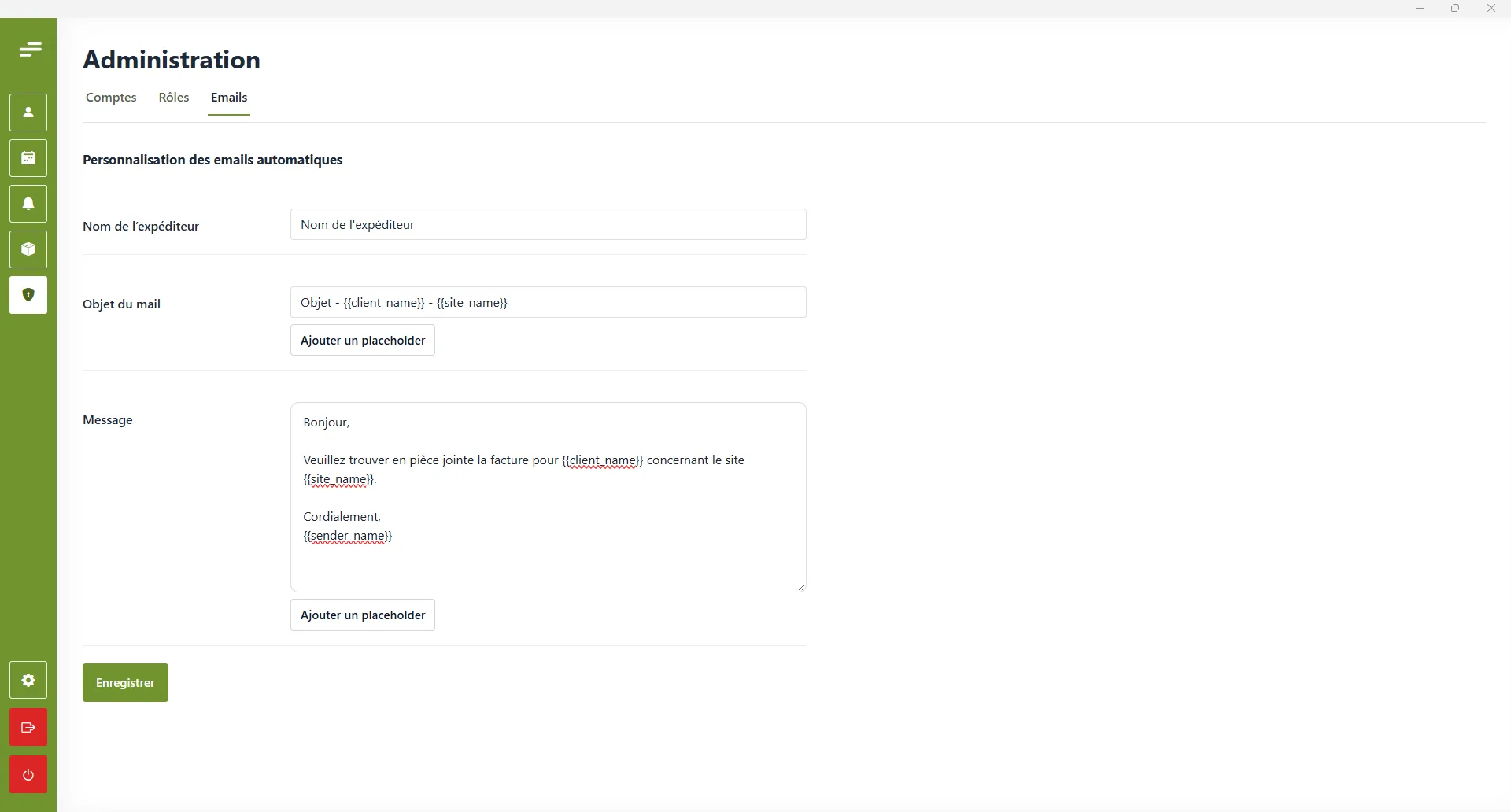Close the application window
The height and width of the screenshot is (812, 1511).
pos(1491,9)
